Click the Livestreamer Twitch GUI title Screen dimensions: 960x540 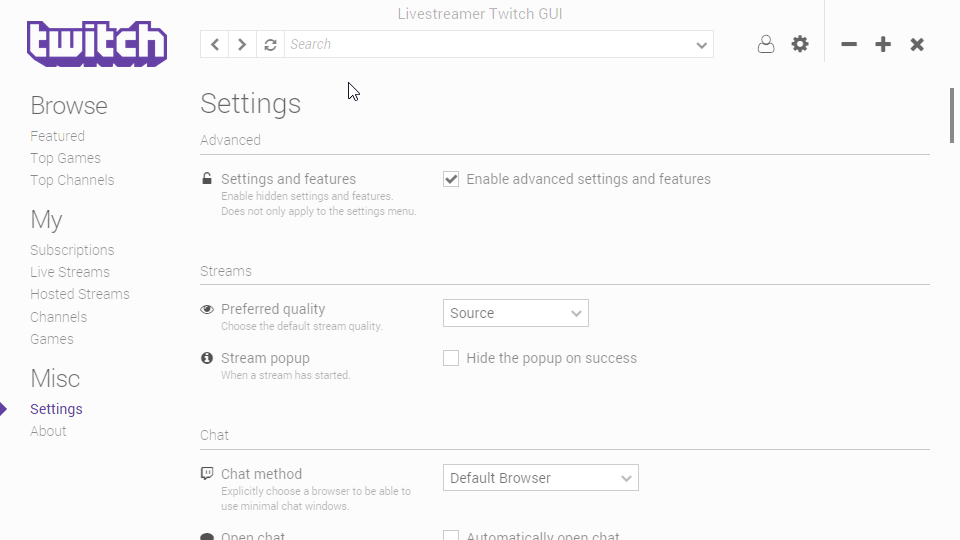click(x=480, y=13)
